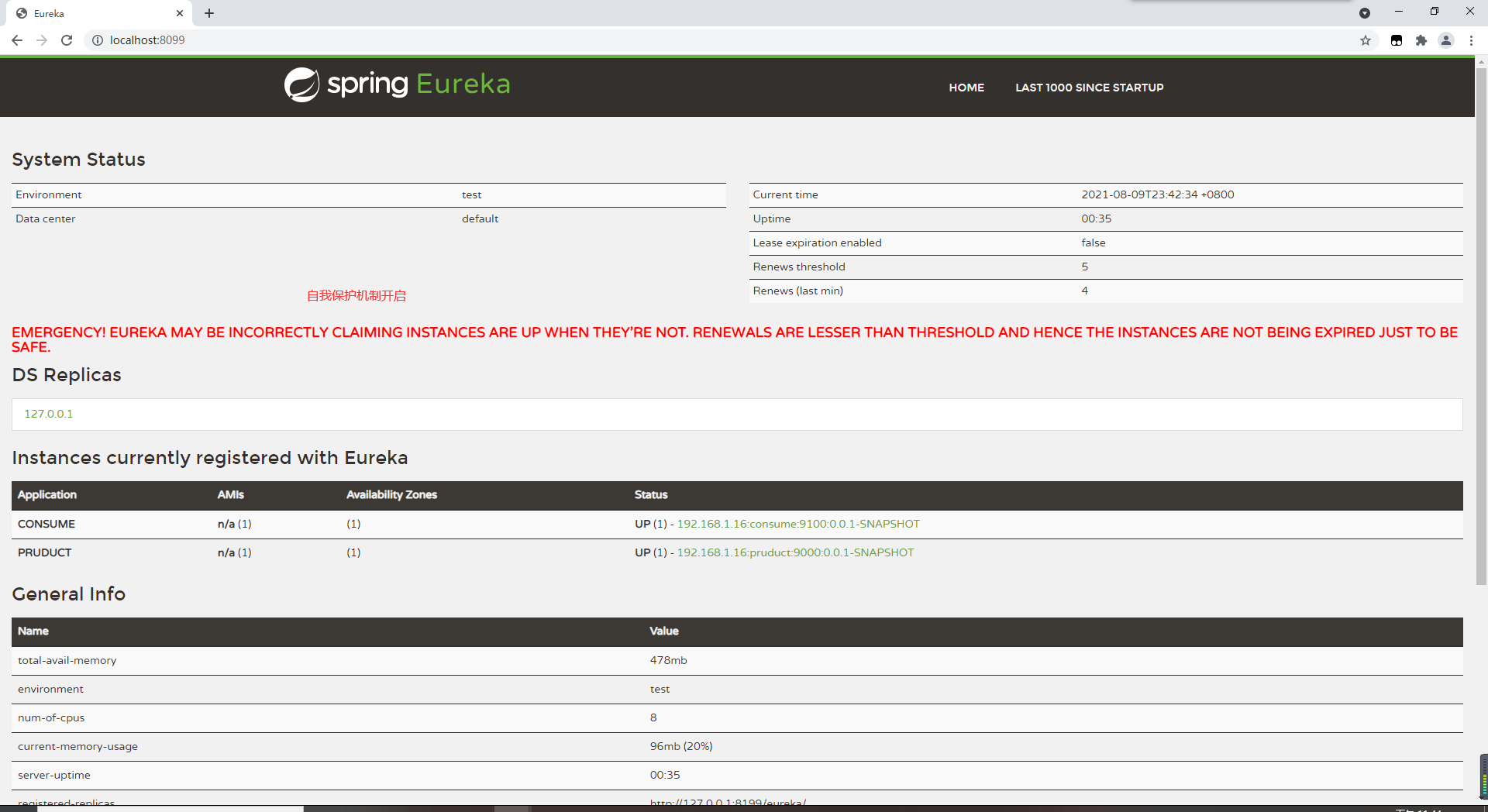Image resolution: width=1488 pixels, height=812 pixels.
Task: Click the Uptime value 00:35
Action: (x=1096, y=218)
